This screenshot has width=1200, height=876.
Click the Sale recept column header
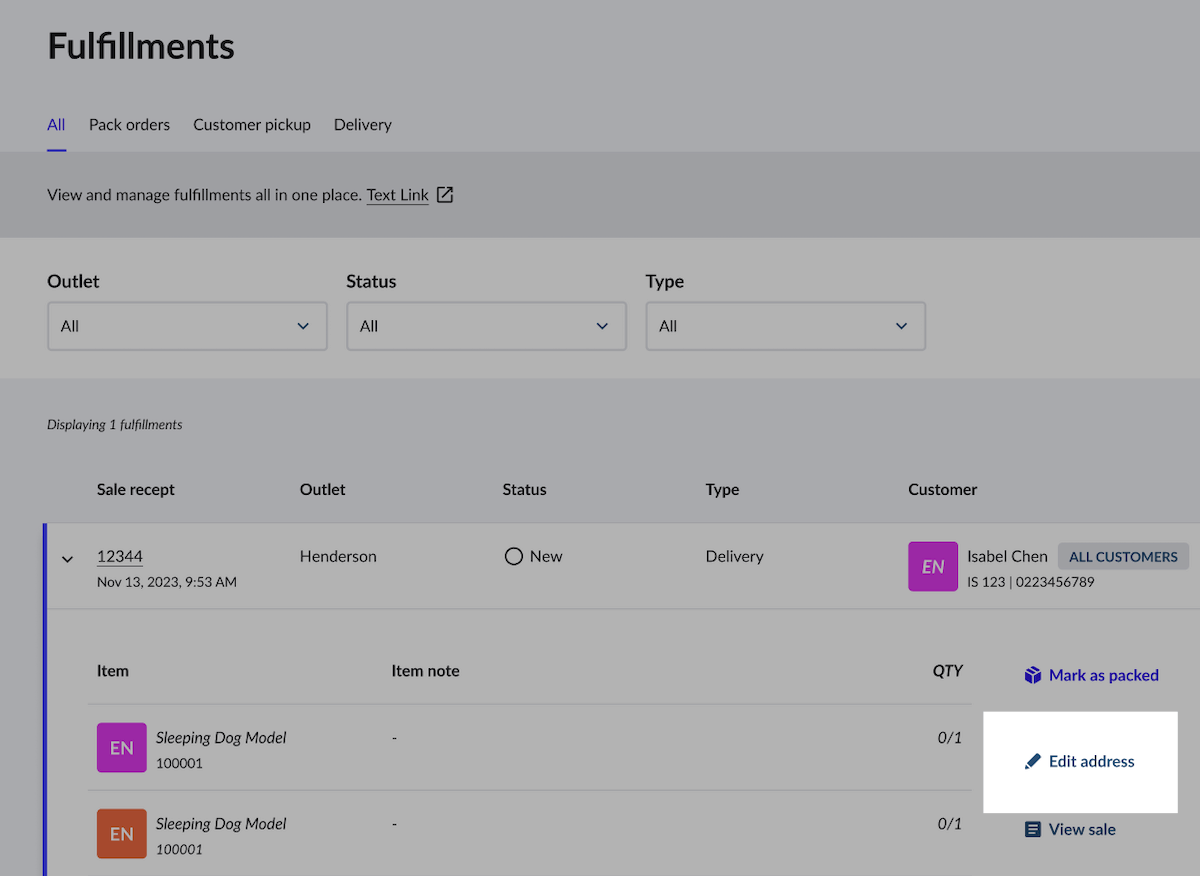click(x=136, y=490)
